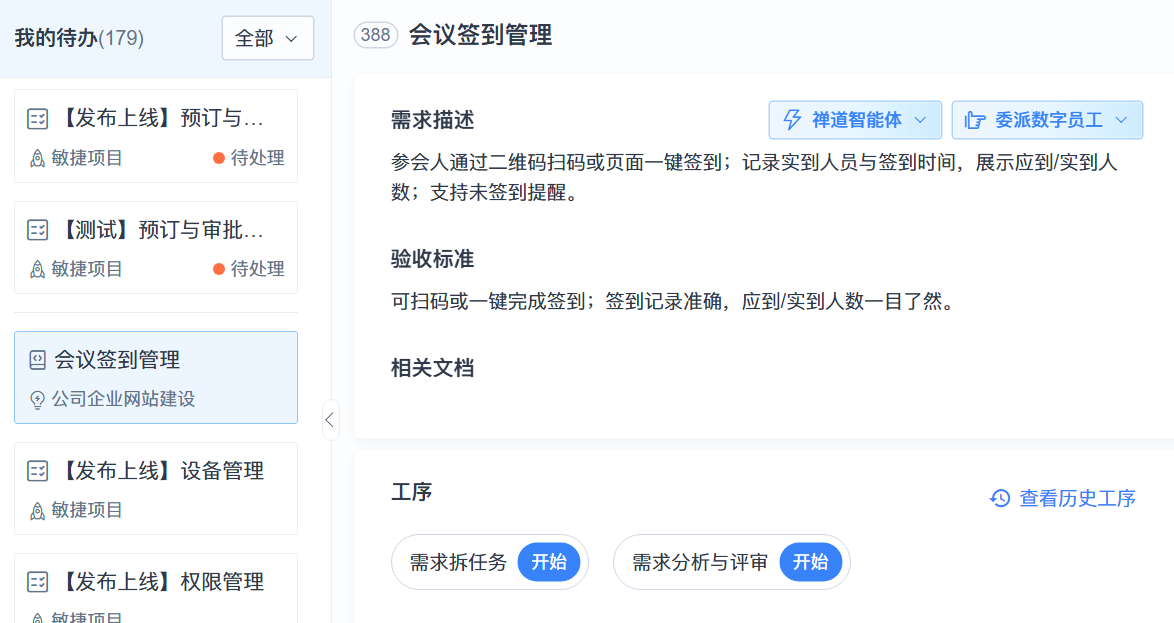The image size is (1174, 623).
Task: Open 查看历史工序 link
Action: 1077,498
